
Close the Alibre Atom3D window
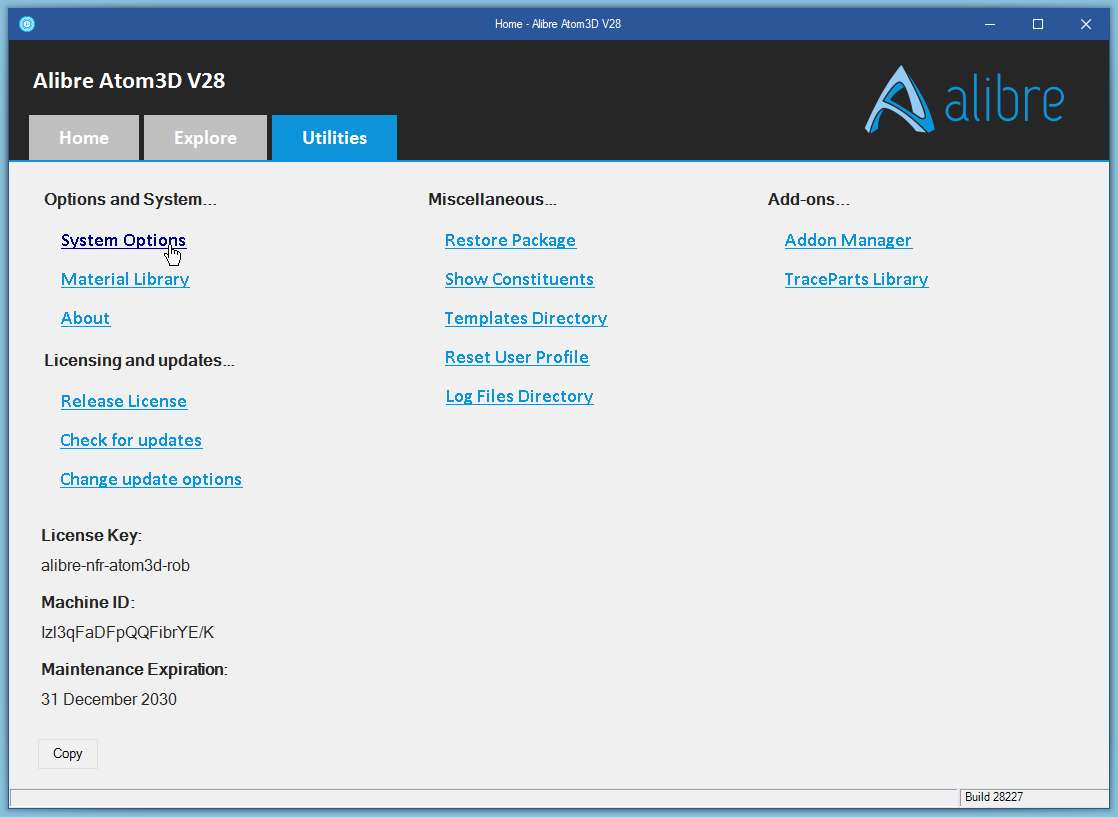coord(1086,24)
